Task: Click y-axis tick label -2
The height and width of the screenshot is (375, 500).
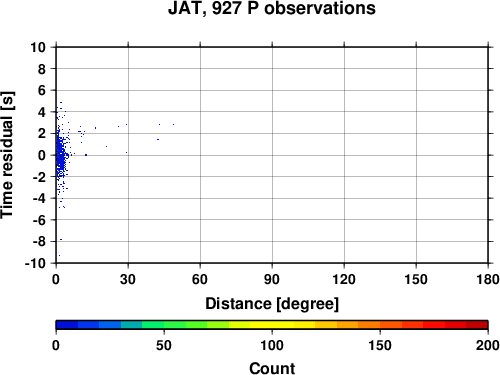Action: [39, 177]
